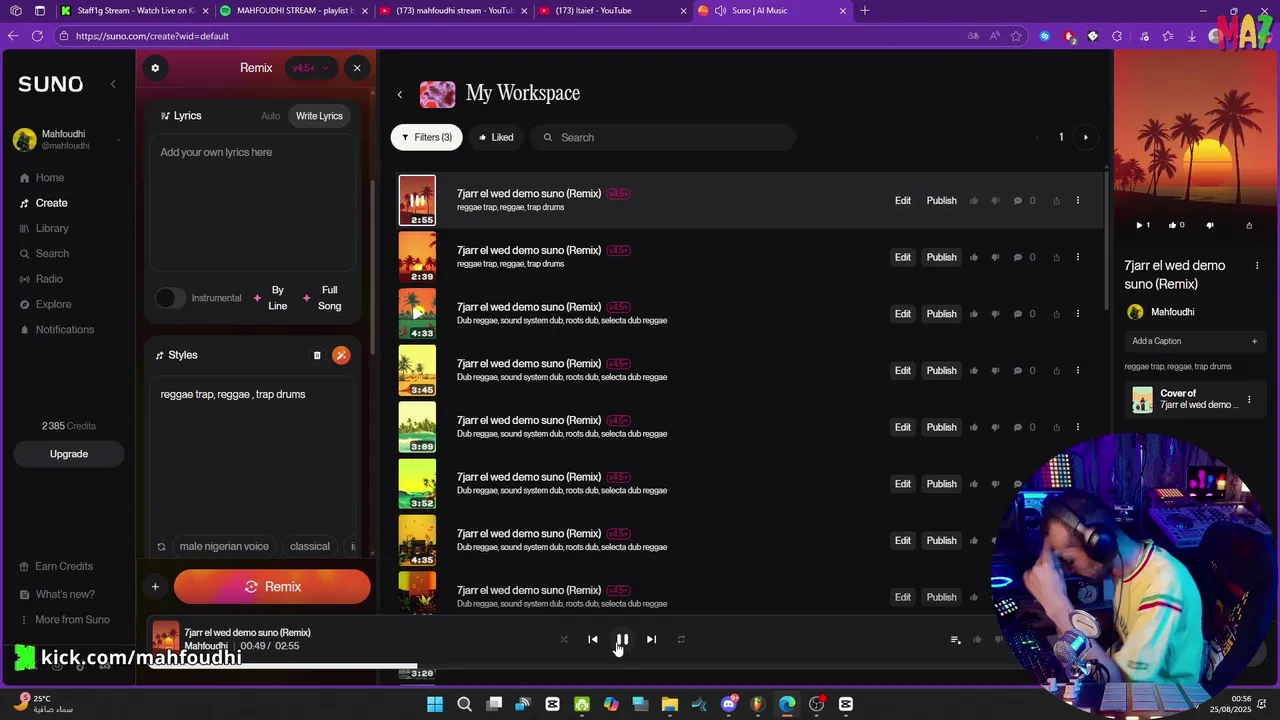Screen dimensions: 1280x720
Task: Toggle the Liked filter
Action: coord(496,137)
